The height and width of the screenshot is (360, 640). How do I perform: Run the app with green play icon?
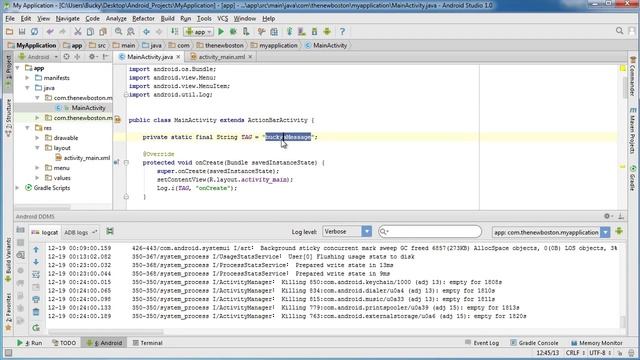point(221,31)
